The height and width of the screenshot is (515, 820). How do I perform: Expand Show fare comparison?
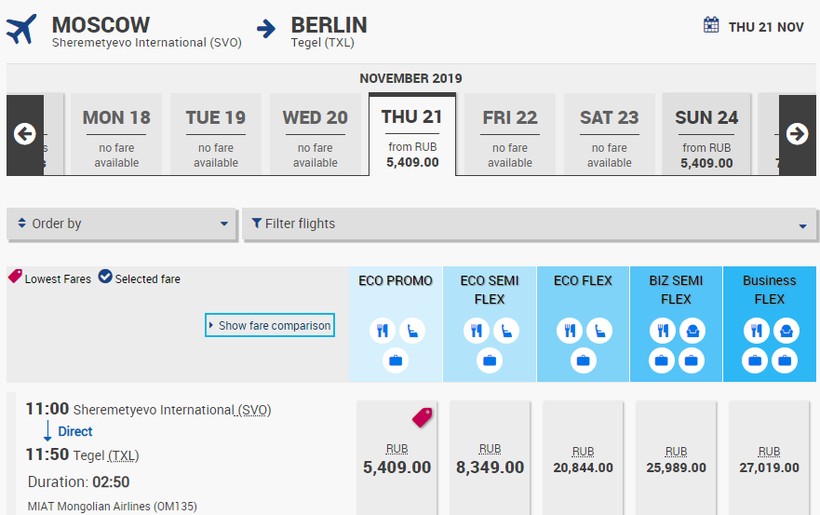point(269,325)
